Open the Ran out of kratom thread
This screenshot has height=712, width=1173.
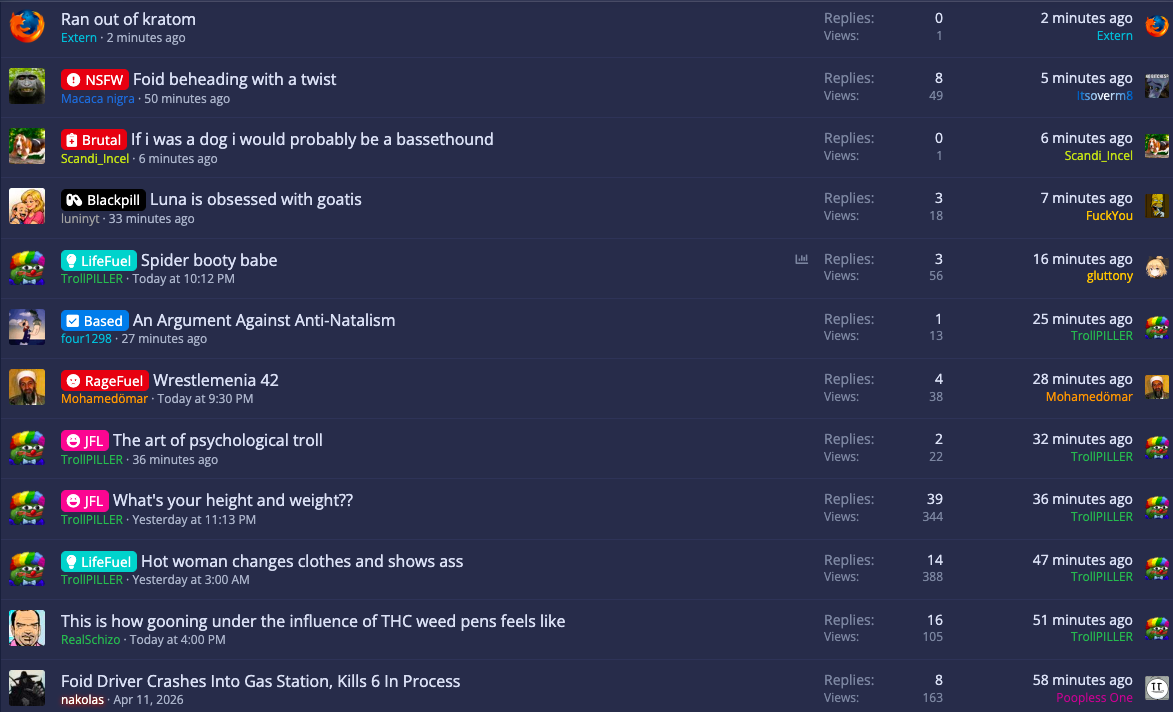coord(128,19)
